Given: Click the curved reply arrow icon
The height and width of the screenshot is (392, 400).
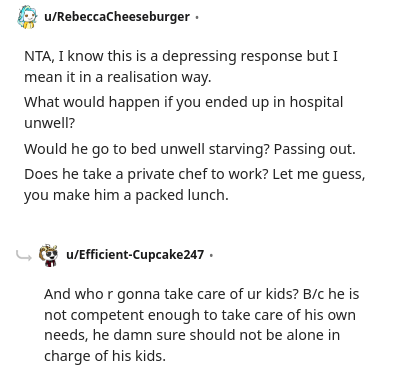Looking at the screenshot, I should pyautogui.click(x=23, y=256).
